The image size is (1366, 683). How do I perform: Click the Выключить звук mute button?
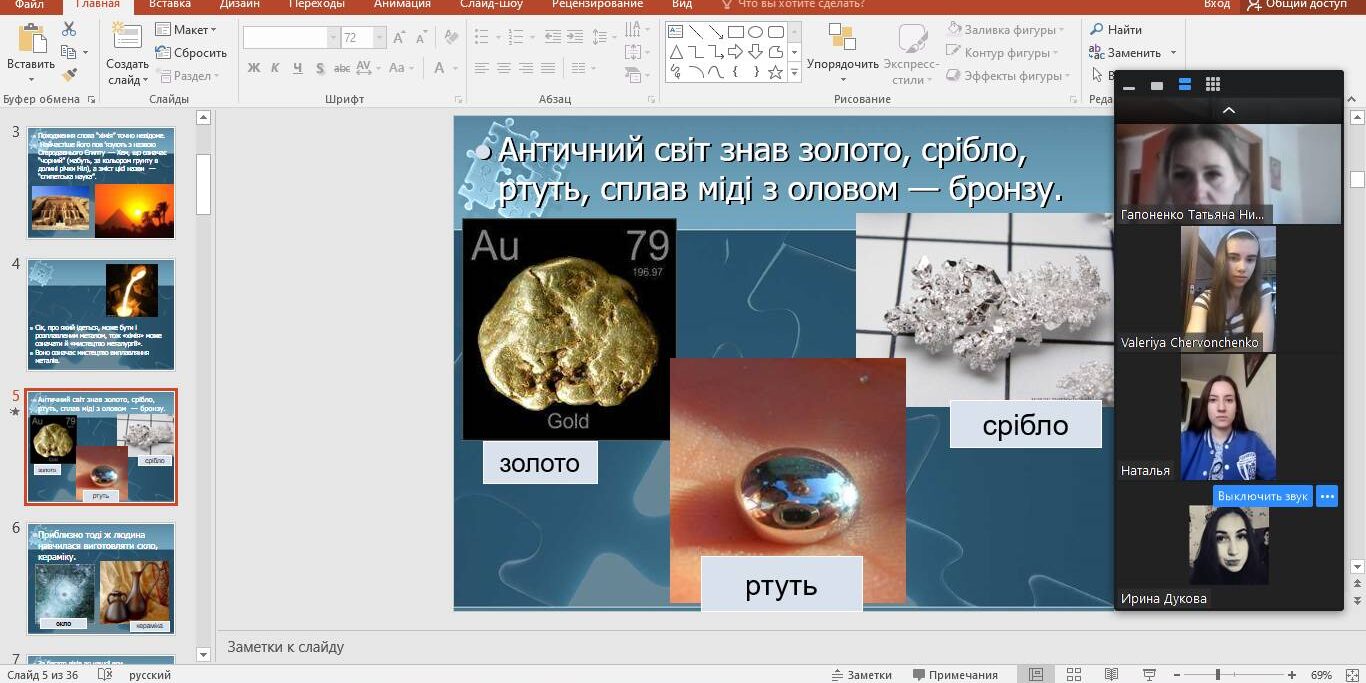[1262, 496]
